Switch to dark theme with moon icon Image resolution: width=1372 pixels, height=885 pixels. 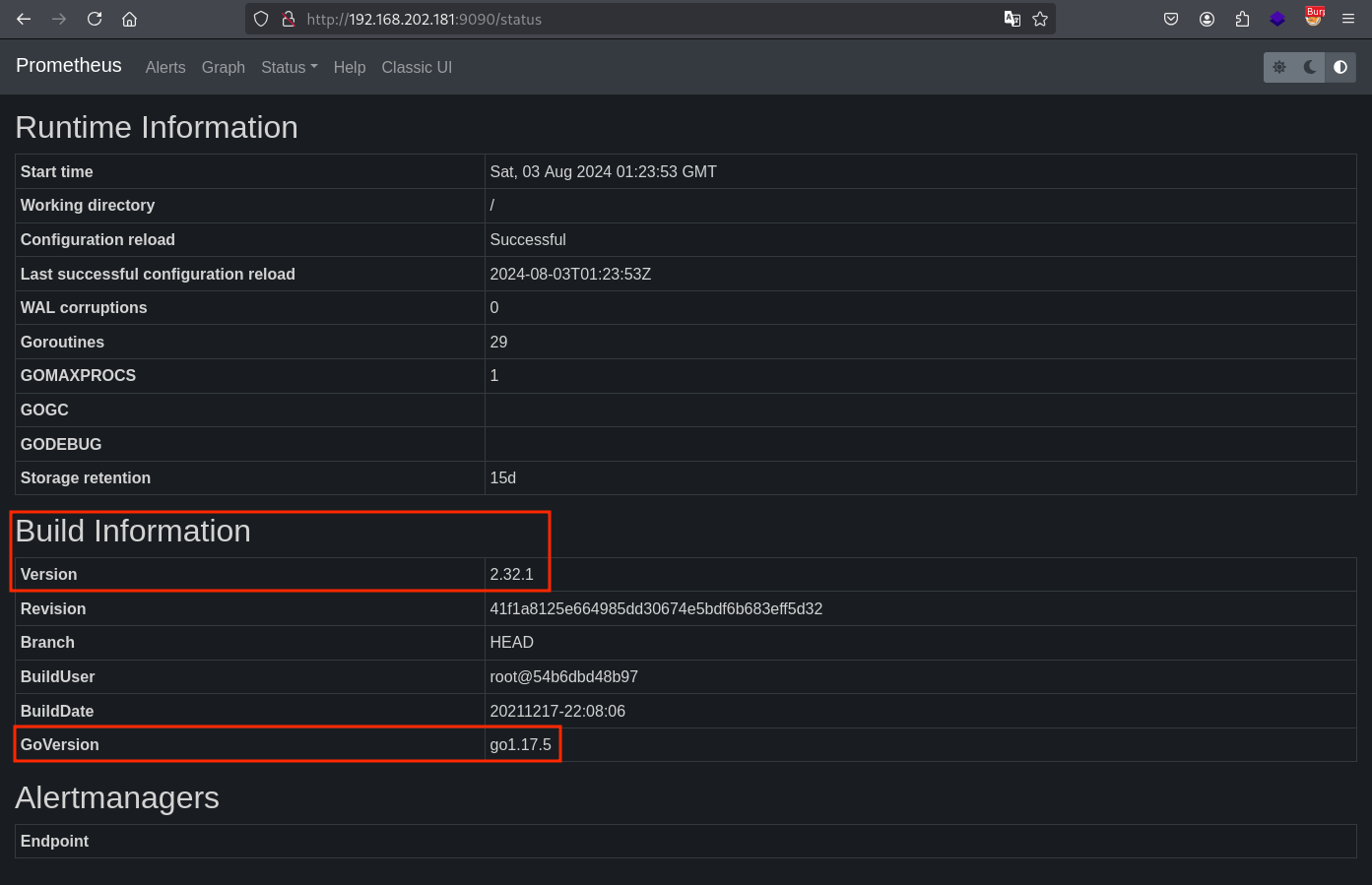1310,67
